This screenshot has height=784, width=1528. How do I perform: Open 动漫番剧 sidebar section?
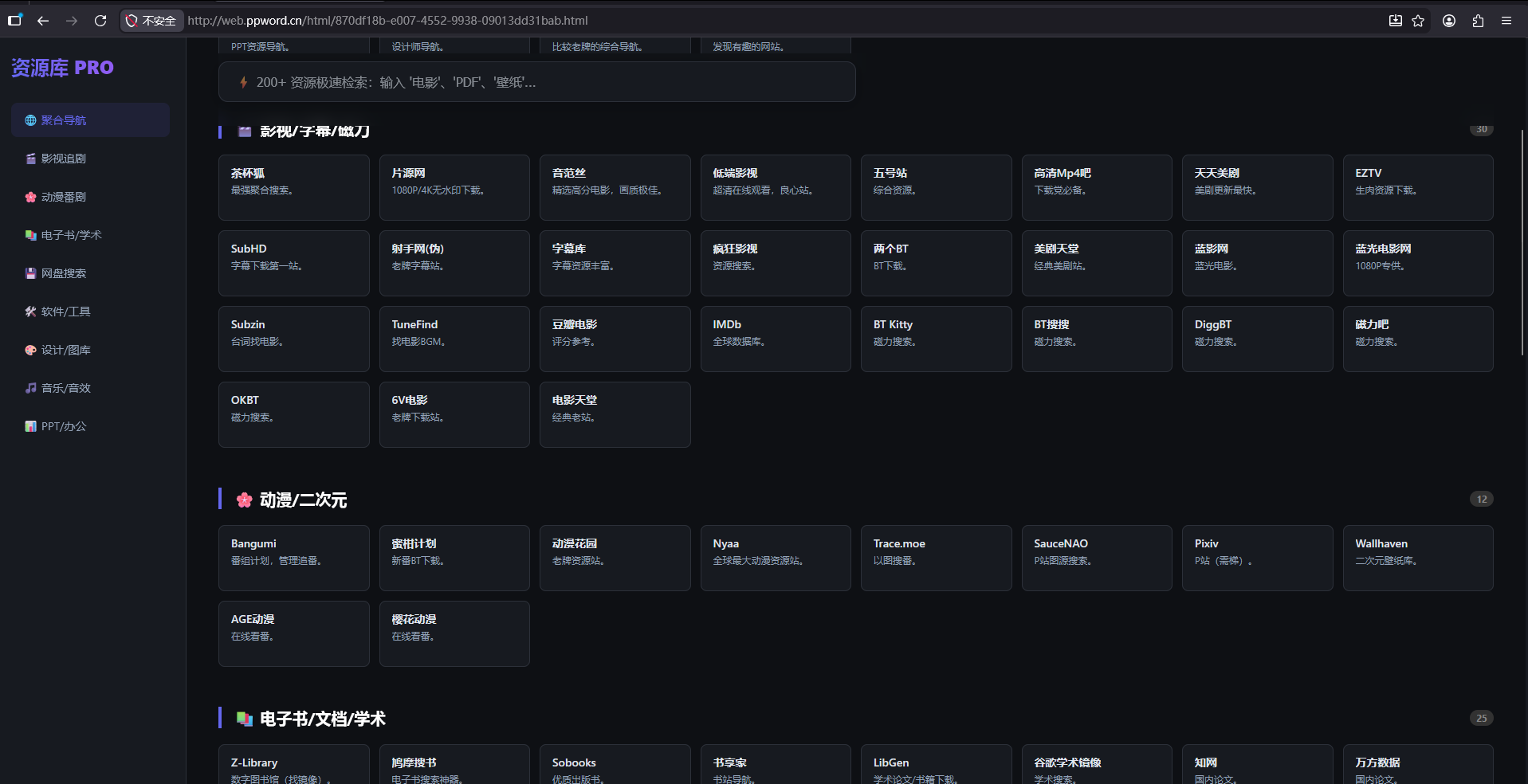90,197
